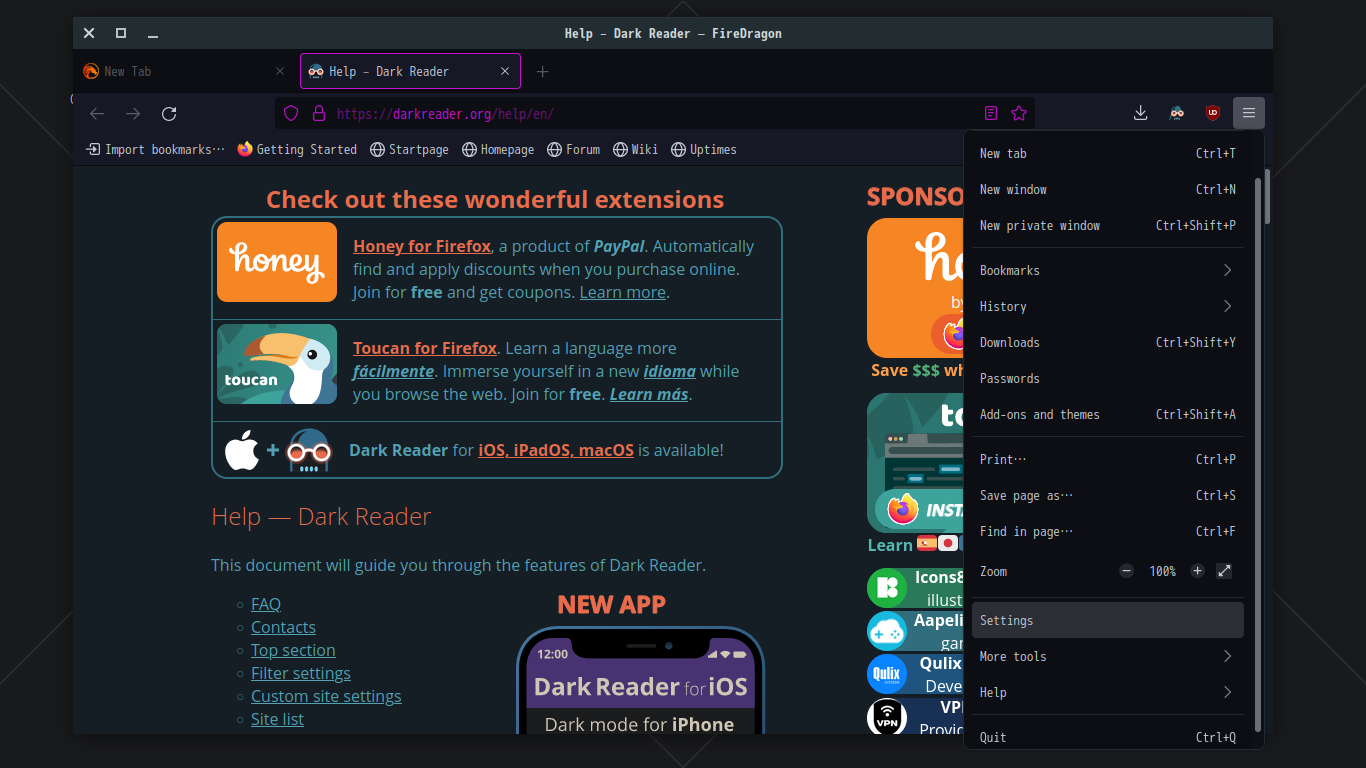
Task: Close the Help – Dark Reader tab
Action: tap(505, 71)
